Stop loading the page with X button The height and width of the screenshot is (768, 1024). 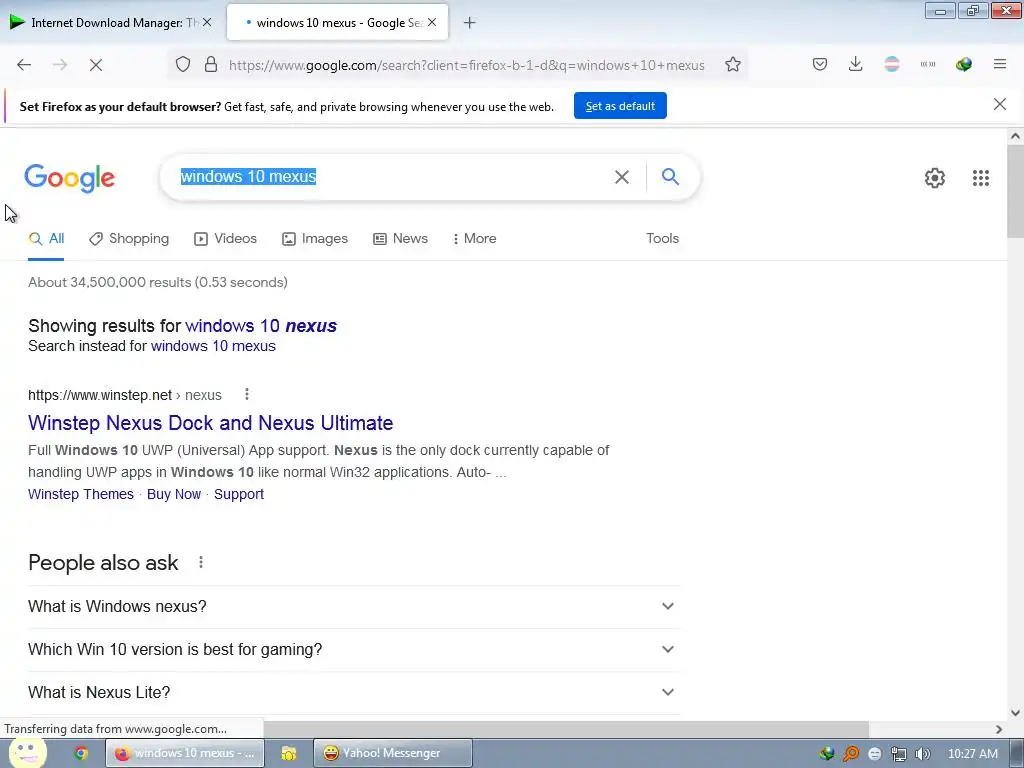[x=95, y=65]
